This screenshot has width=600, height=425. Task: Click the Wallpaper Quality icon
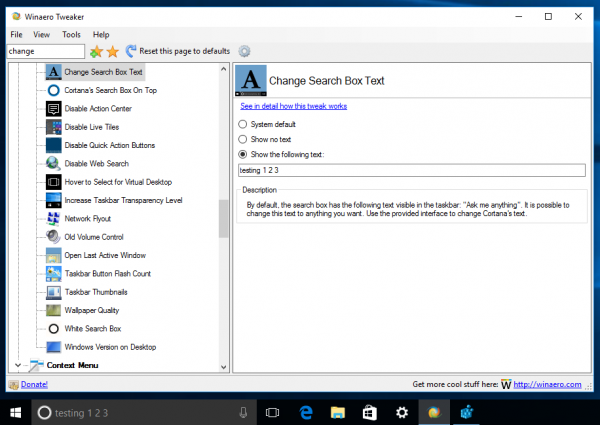(54, 310)
